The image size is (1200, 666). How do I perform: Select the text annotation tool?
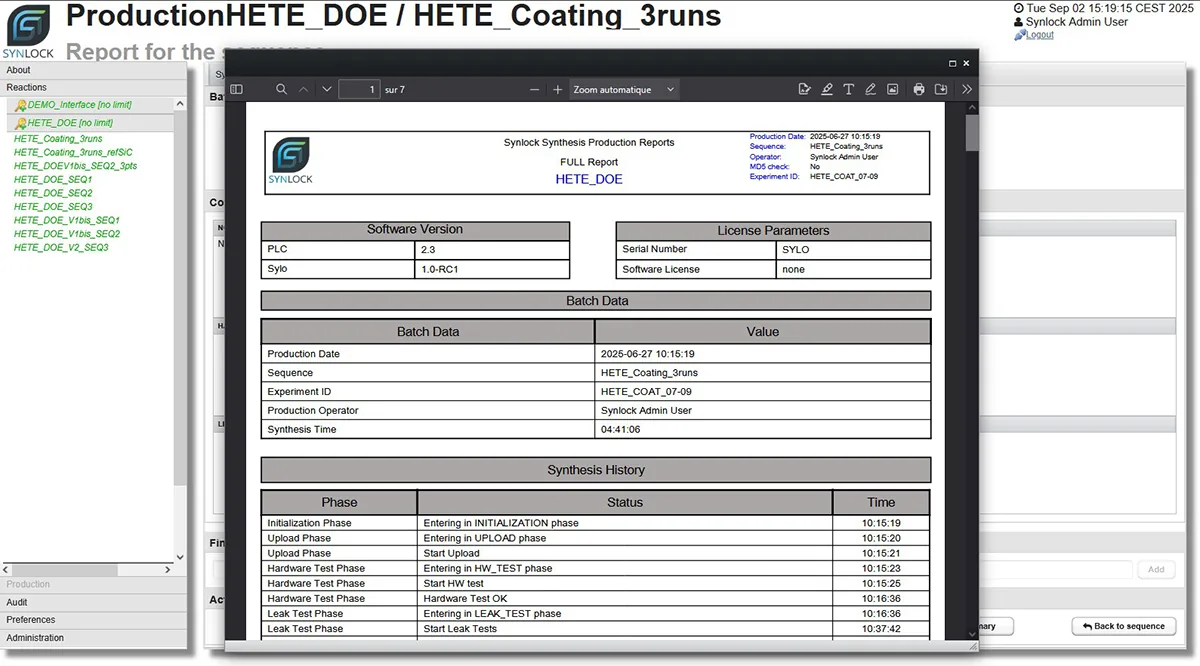(x=848, y=89)
